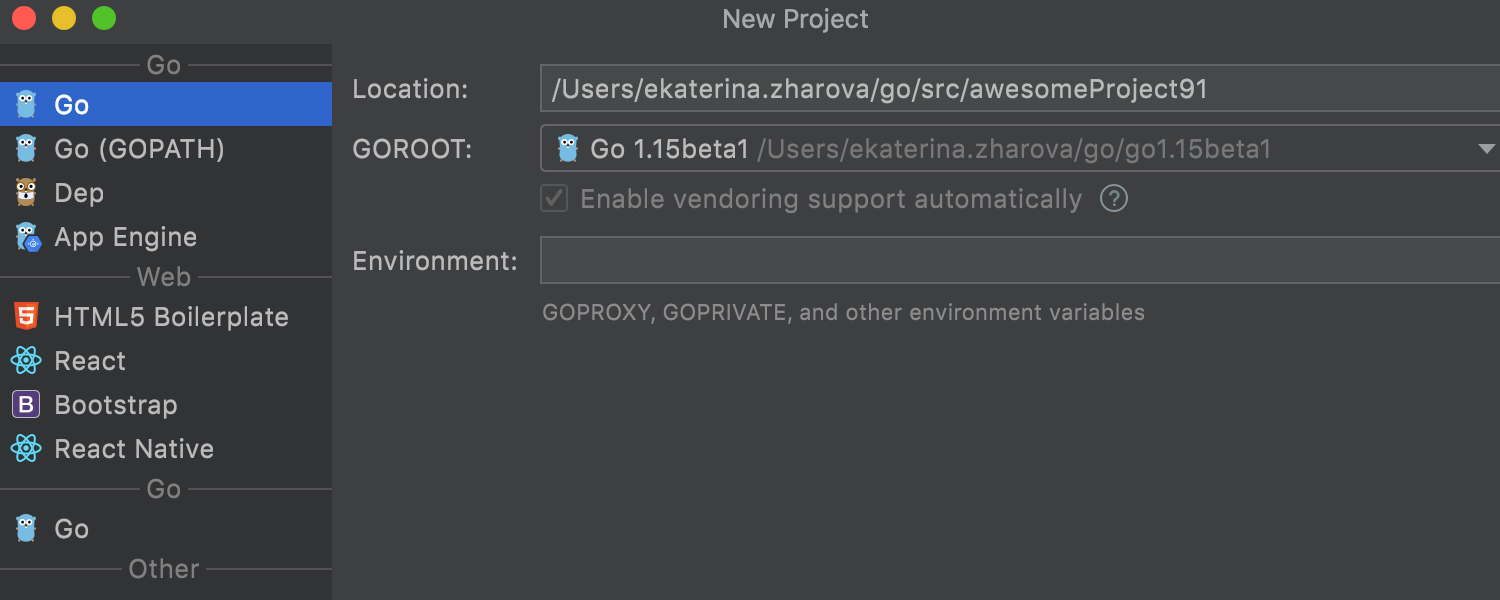This screenshot has height=600, width=1500.
Task: Click the Bootstrap B icon
Action: [26, 405]
